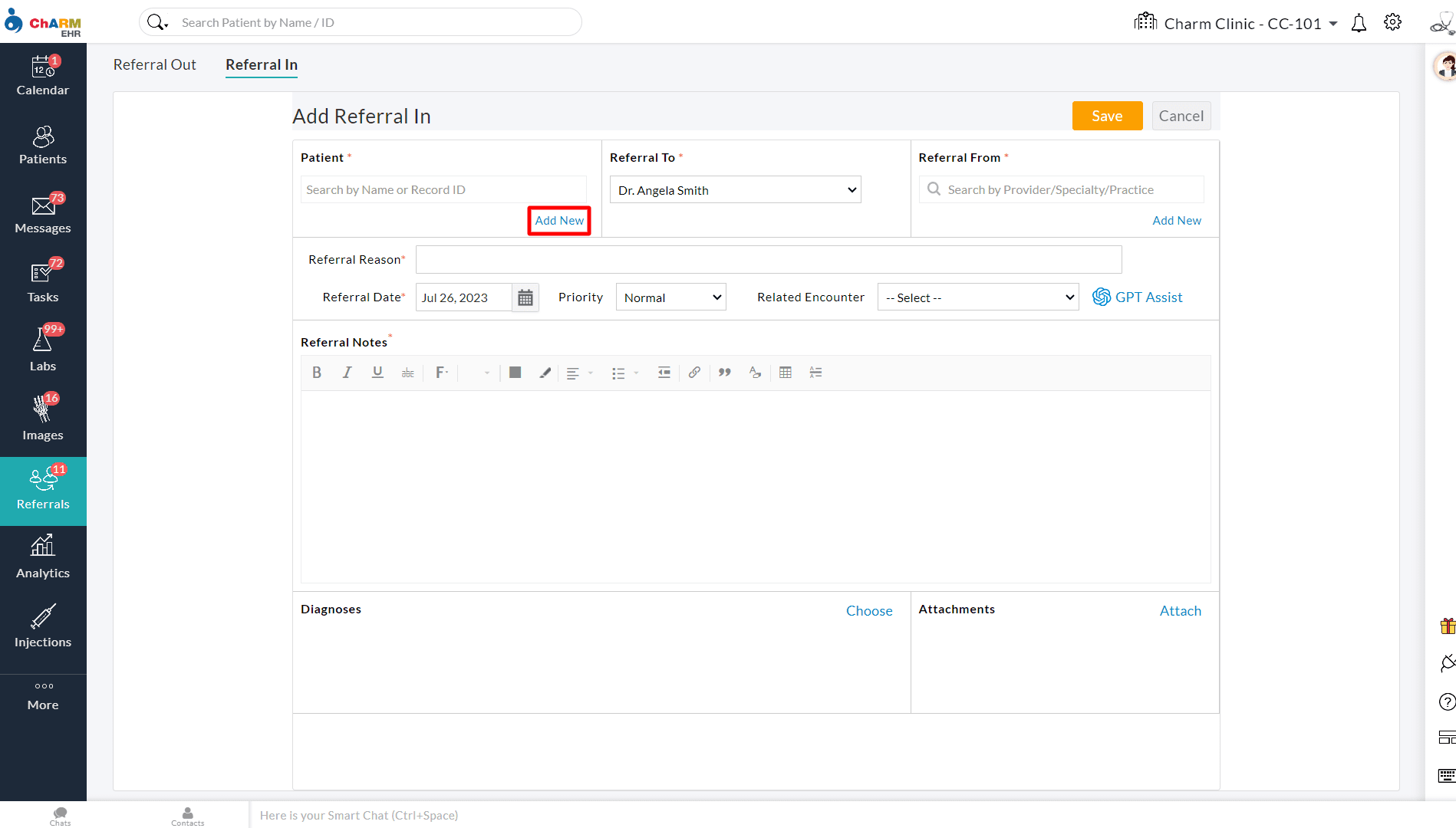Screen dimensions: 1456x828
Task: Click the italic icon in the notes toolbar
Action: click(347, 373)
